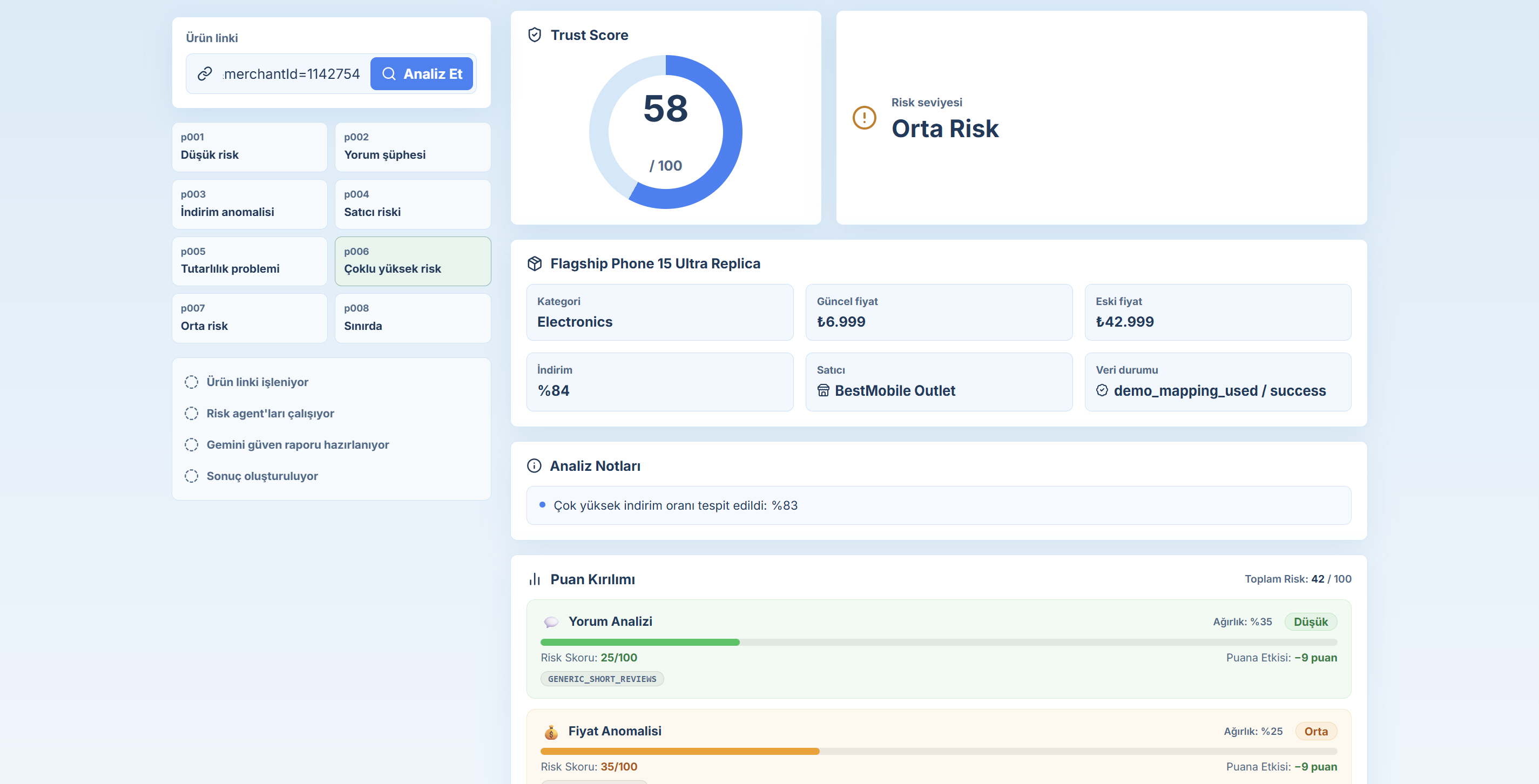Click the Yorum Analizi green progress bar

pos(640,643)
